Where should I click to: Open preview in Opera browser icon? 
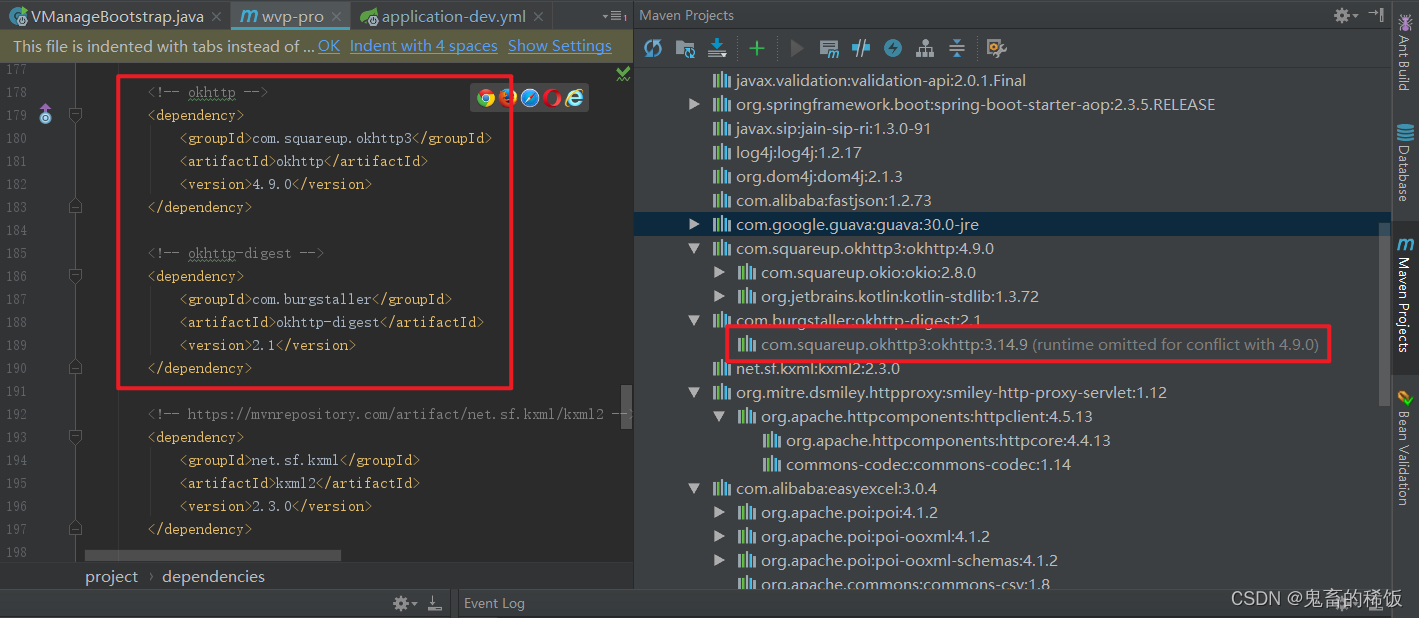[552, 97]
